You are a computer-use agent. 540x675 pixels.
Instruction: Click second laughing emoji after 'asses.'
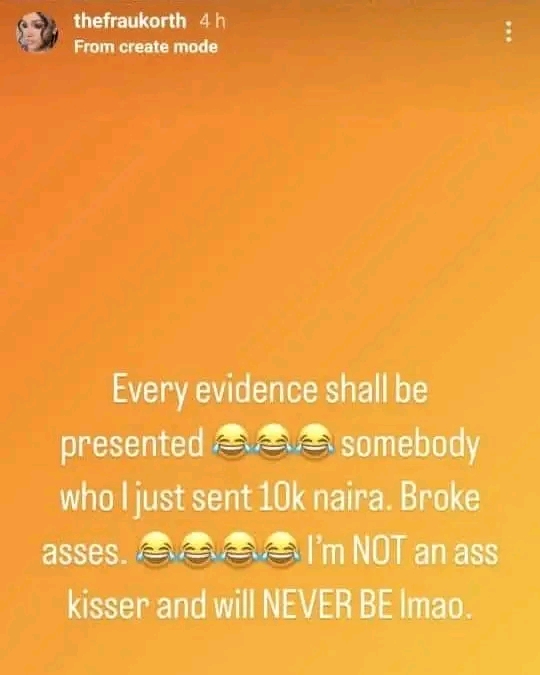click(197, 550)
